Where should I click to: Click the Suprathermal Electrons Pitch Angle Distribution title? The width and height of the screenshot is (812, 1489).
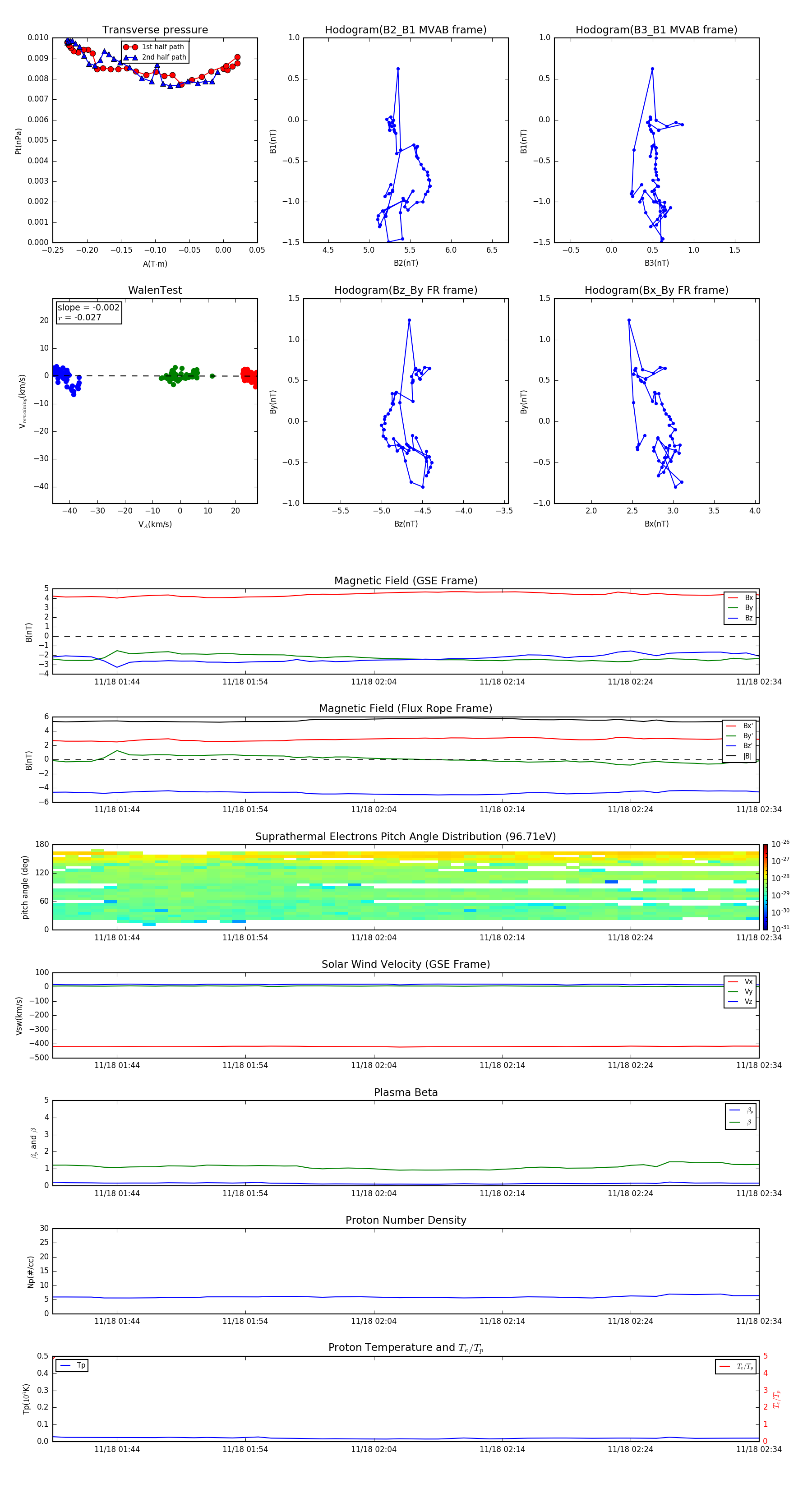point(406,837)
